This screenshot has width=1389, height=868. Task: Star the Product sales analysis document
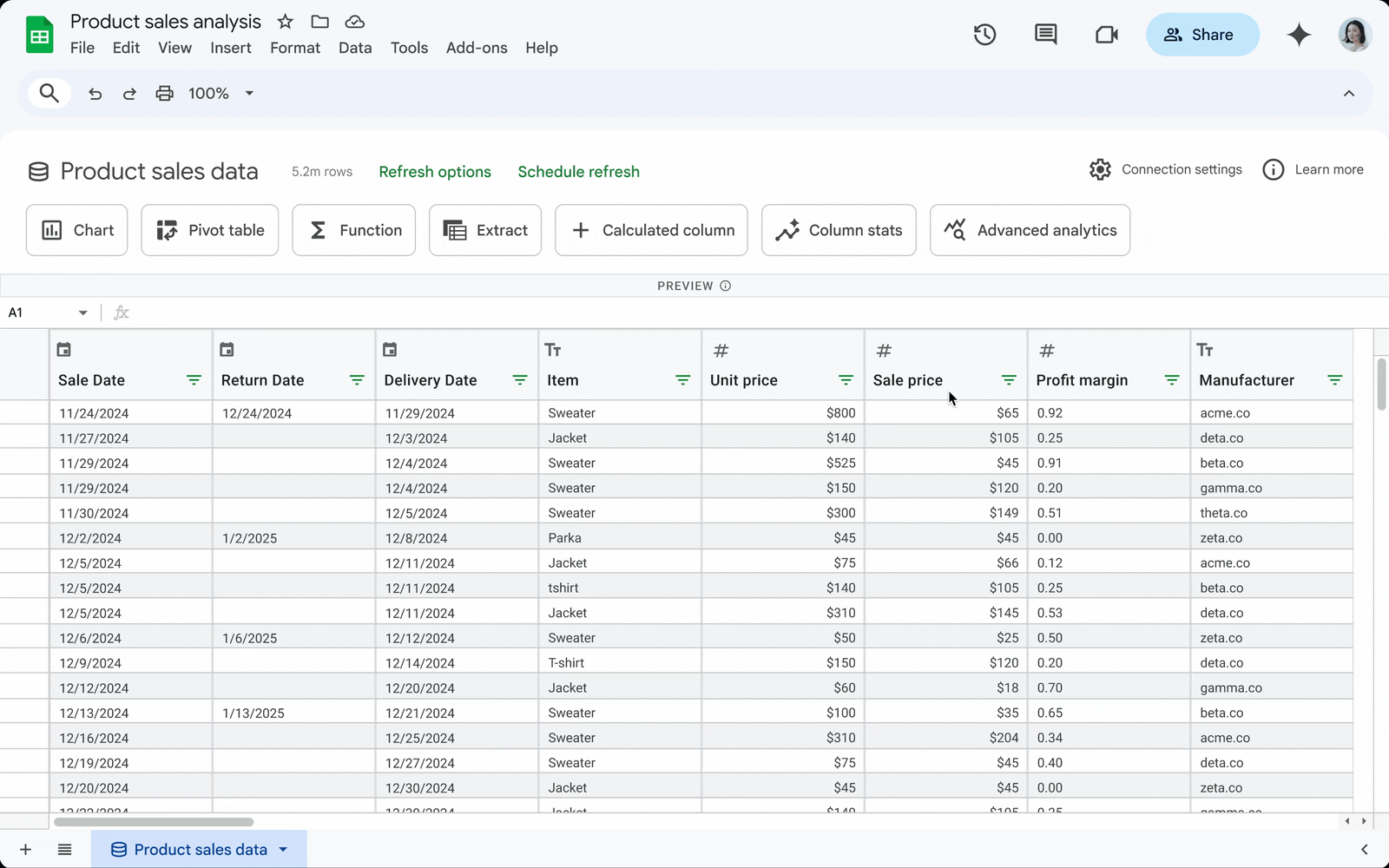coord(284,22)
